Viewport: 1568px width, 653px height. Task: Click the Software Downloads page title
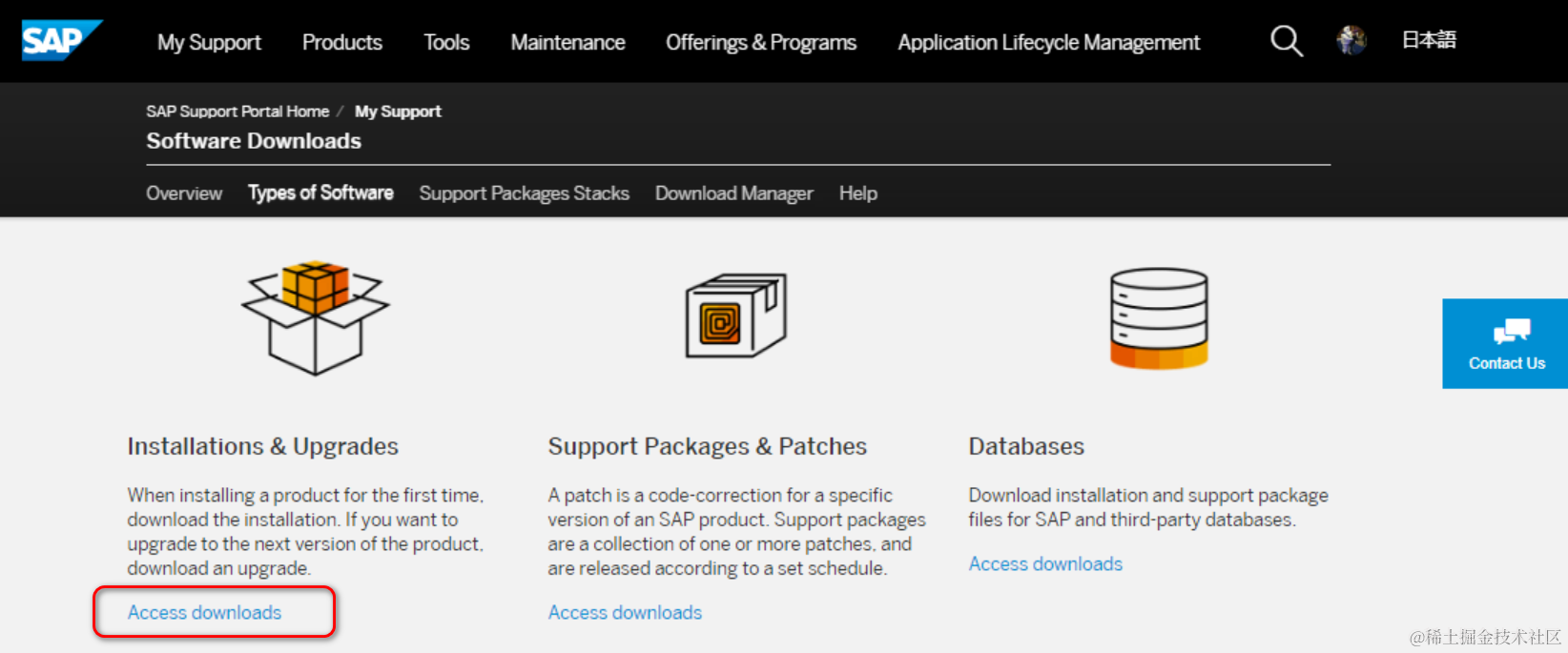click(254, 141)
